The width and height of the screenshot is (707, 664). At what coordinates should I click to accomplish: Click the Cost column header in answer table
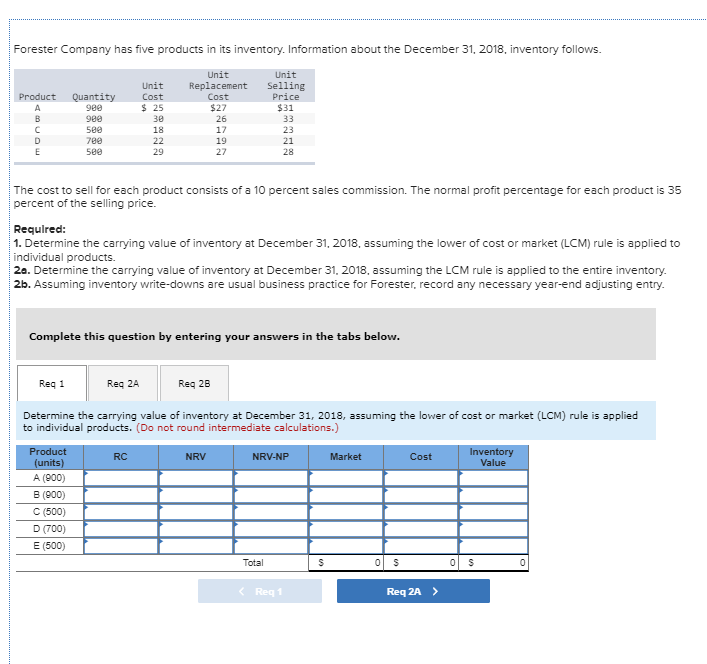click(x=421, y=457)
